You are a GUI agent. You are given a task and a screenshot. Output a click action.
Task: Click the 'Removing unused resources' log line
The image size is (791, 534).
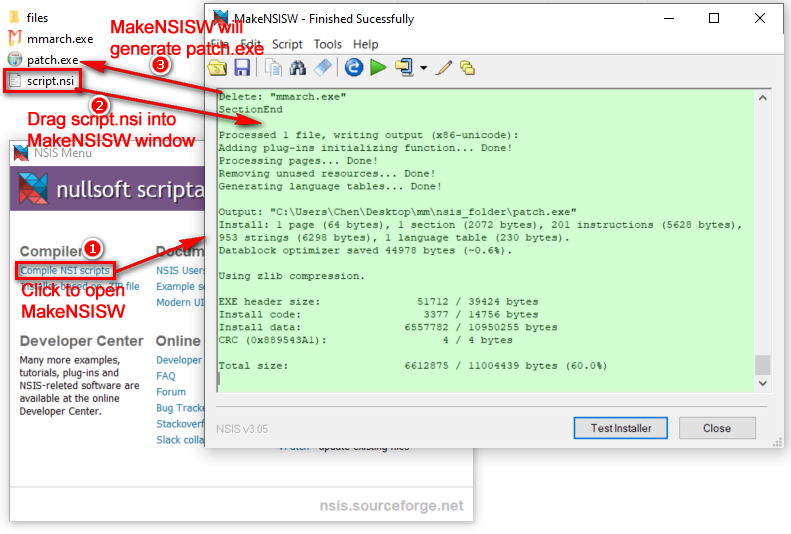tap(327, 174)
